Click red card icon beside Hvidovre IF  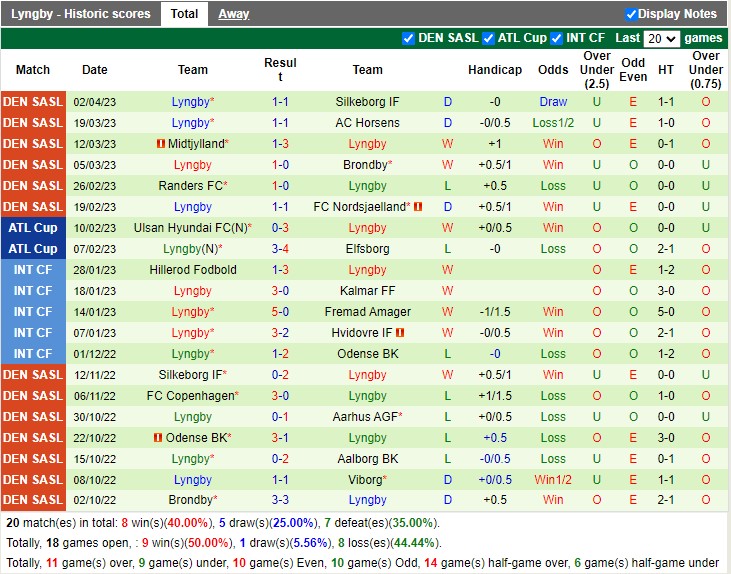pos(400,333)
